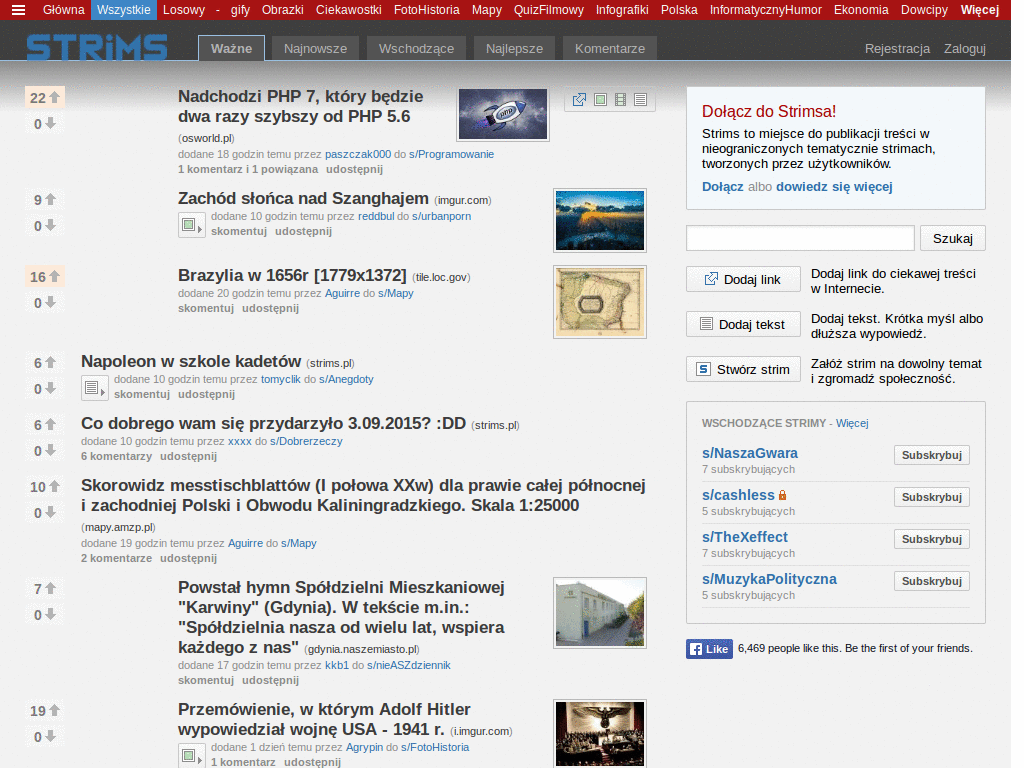The height and width of the screenshot is (768, 1024).
Task: Open PHP rocket thumbnail
Action: (503, 114)
